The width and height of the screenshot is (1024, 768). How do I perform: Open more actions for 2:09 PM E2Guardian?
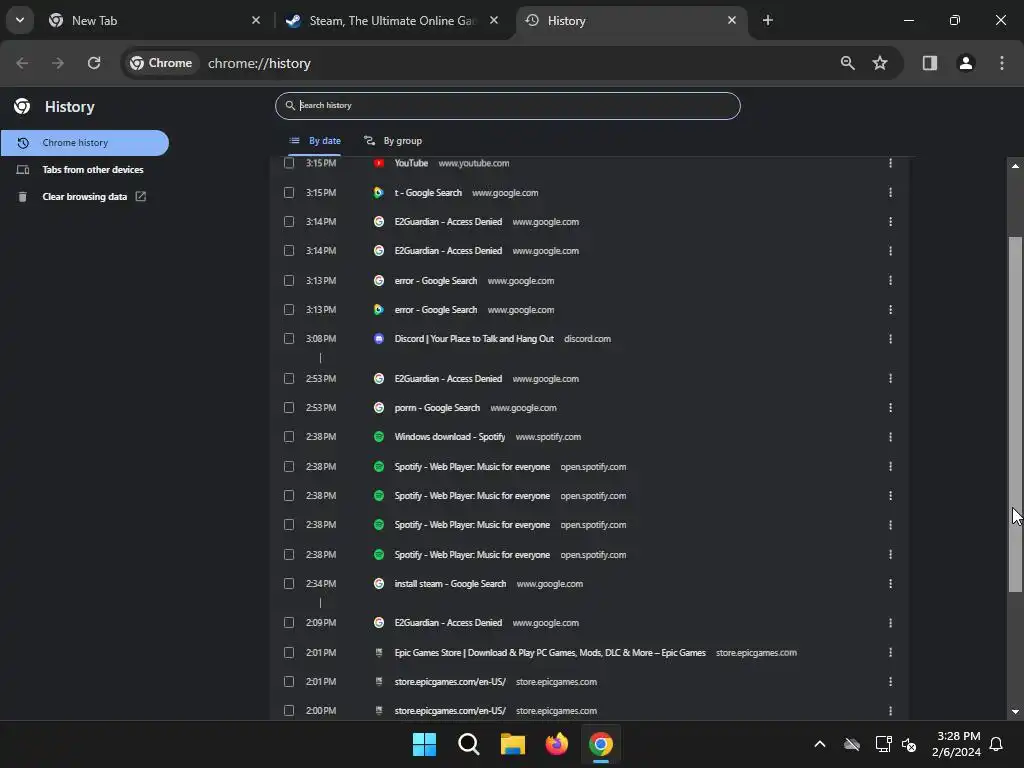890,623
